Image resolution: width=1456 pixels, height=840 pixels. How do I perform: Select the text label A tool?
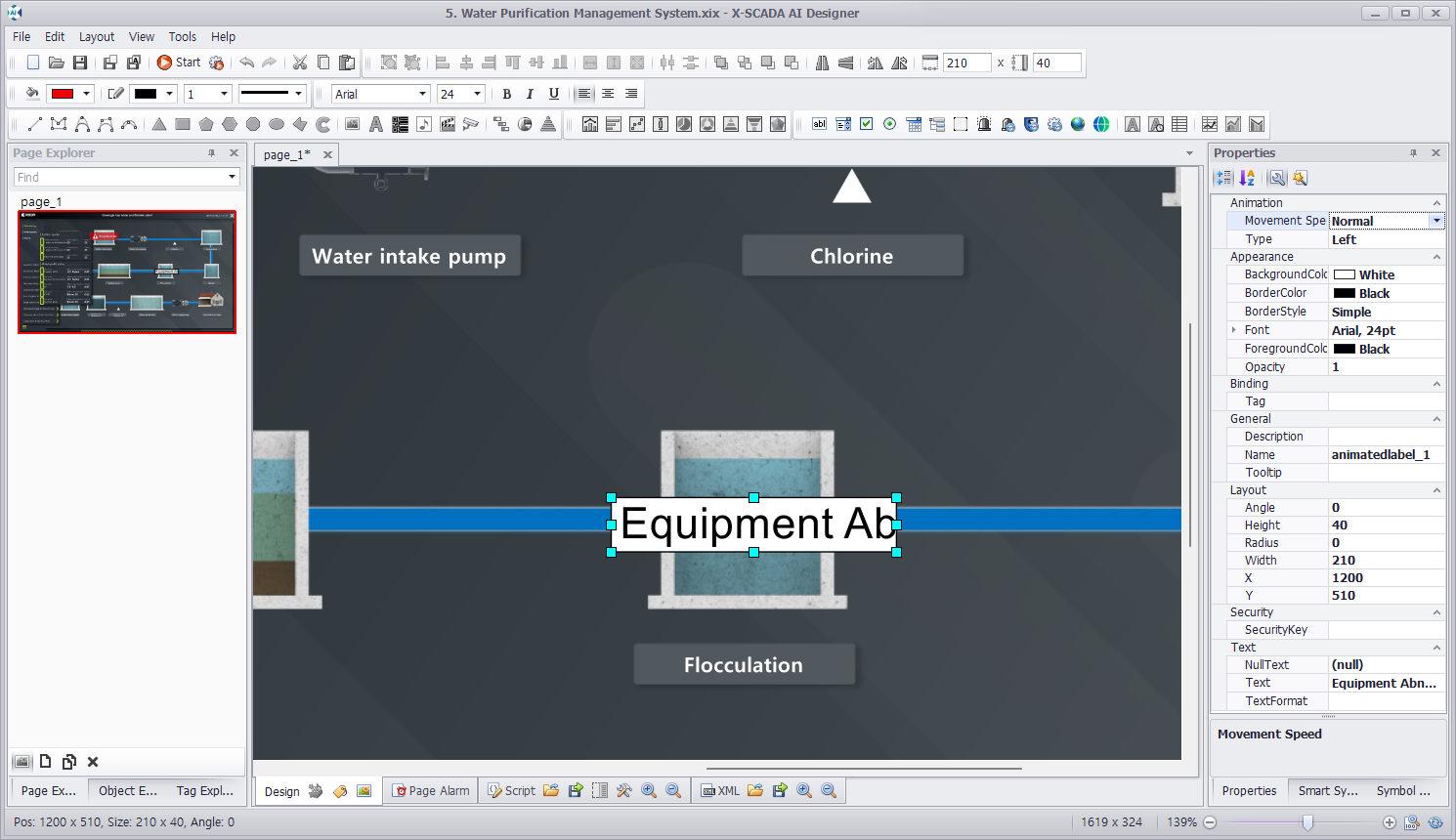(x=376, y=124)
